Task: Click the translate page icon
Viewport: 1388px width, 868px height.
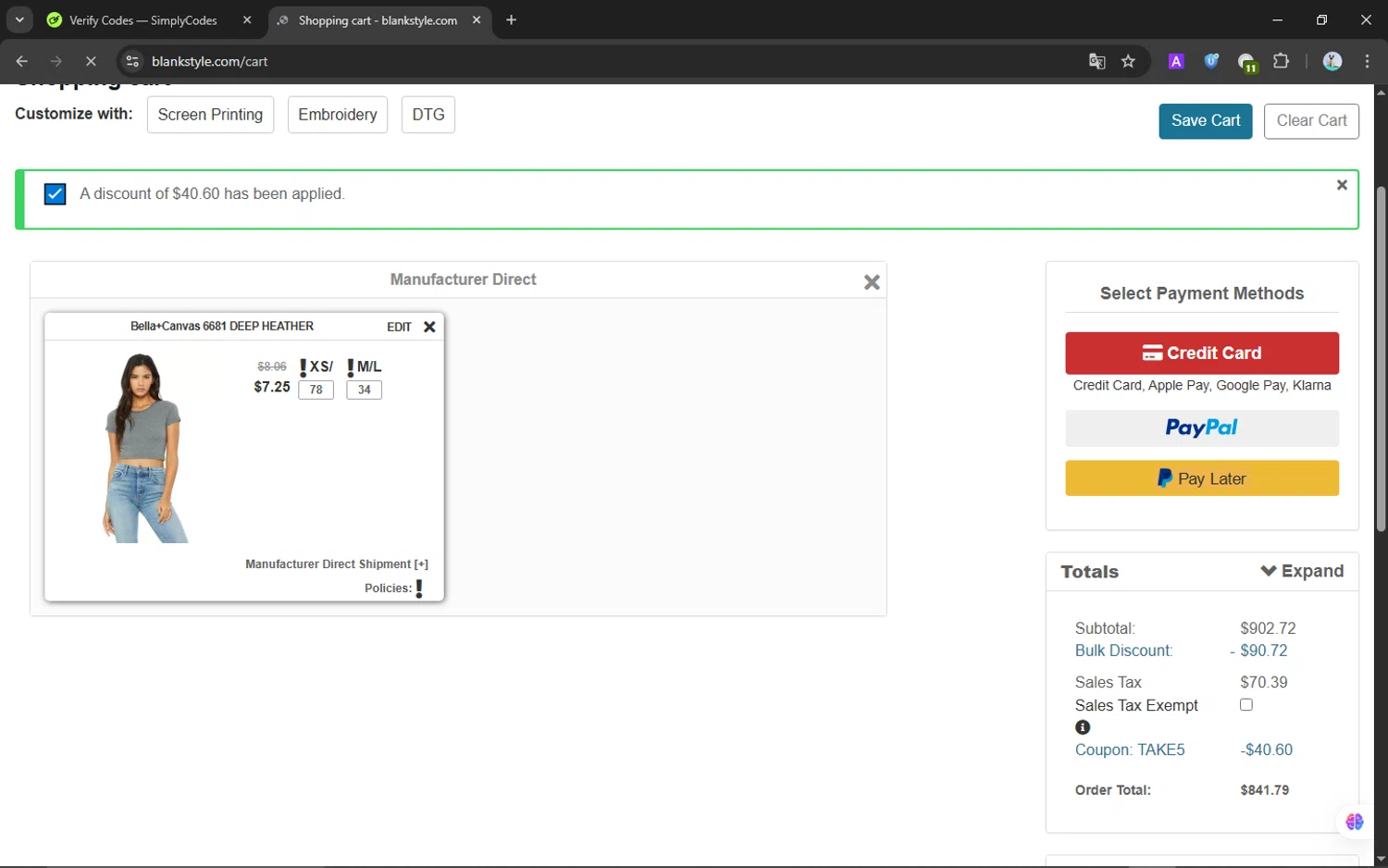Action: click(x=1097, y=61)
